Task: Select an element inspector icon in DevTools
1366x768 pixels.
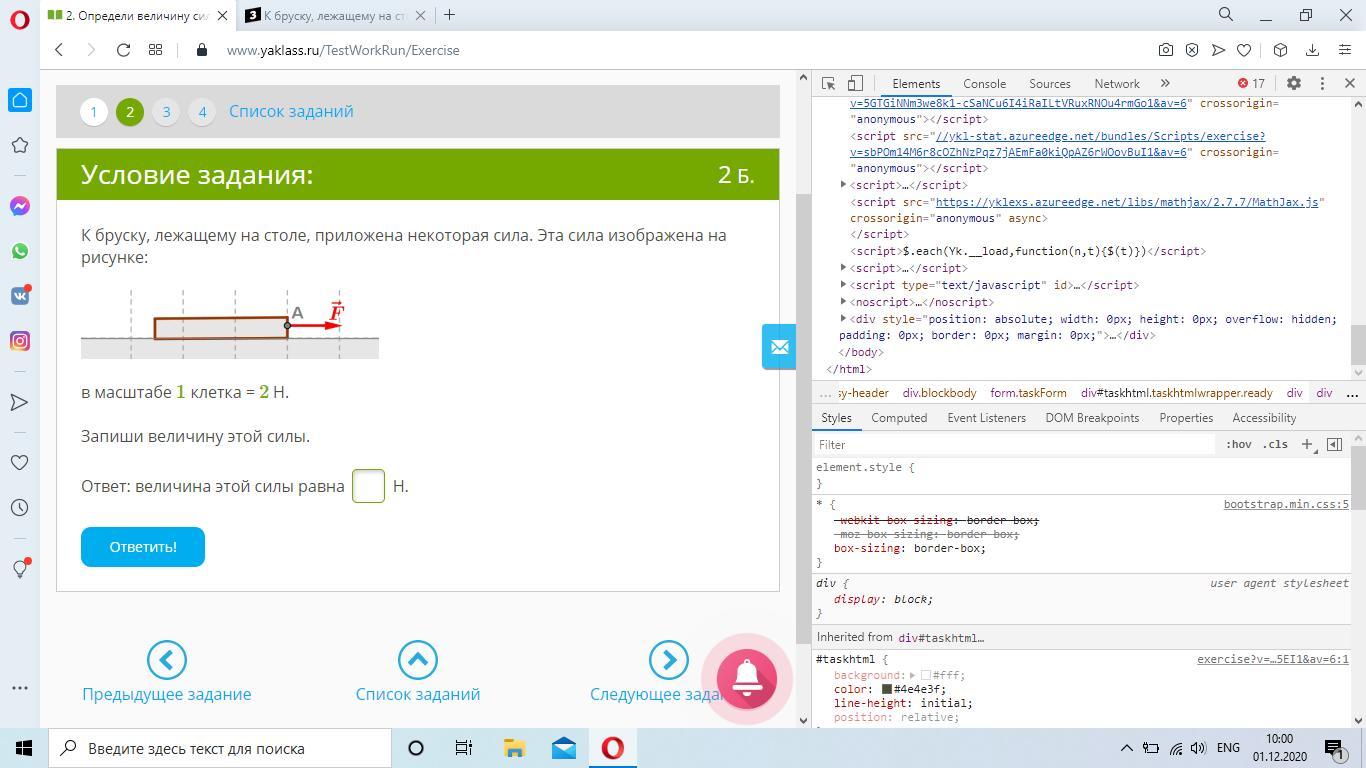Action: point(829,84)
